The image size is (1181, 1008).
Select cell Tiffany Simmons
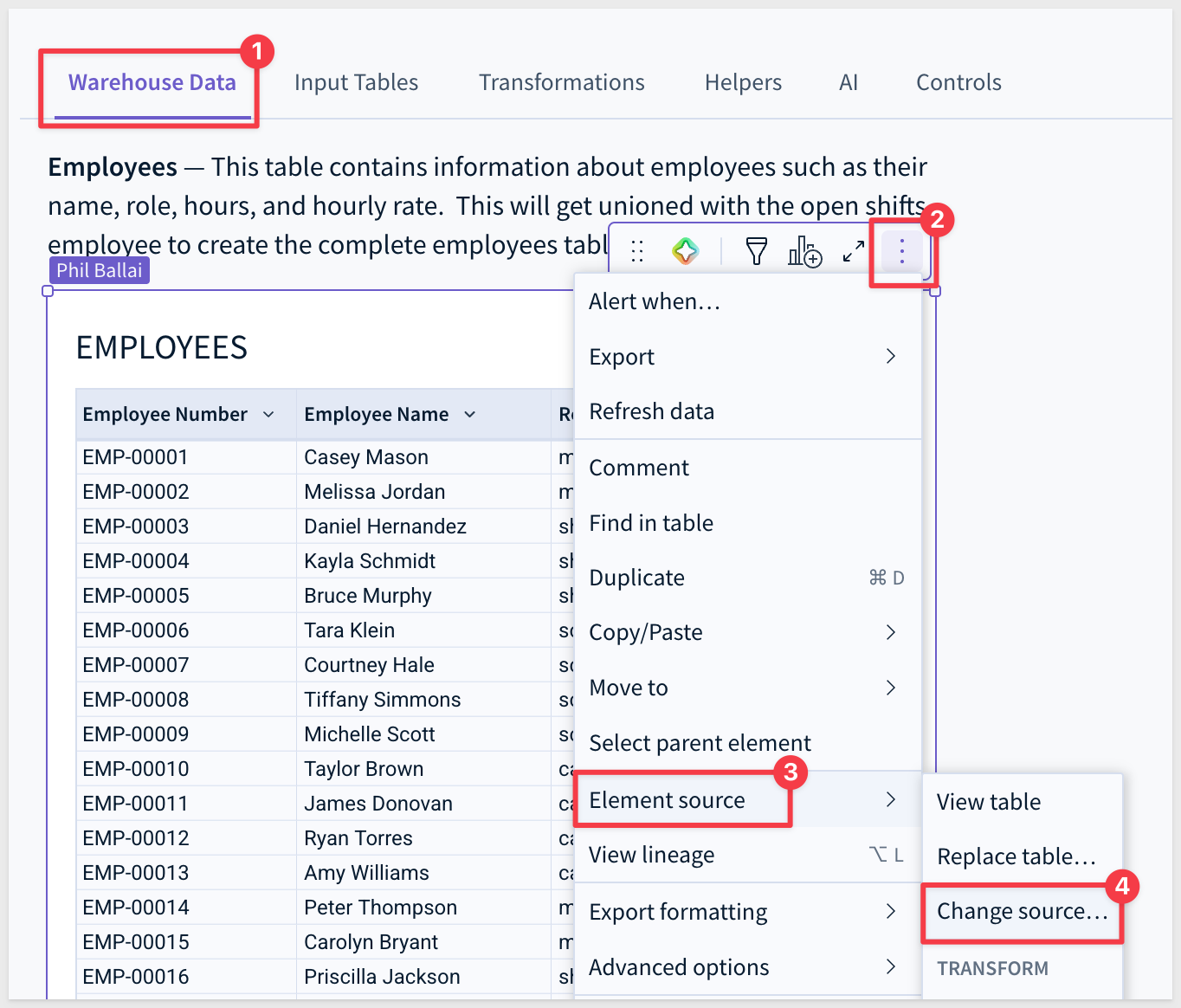(x=423, y=700)
